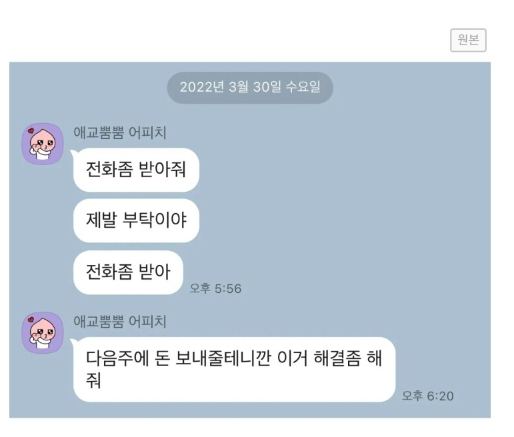Viewport: 514px width, 437px height.
Task: Click the first sender name 애교뿜뿜 어피치
Action: [x=120, y=132]
